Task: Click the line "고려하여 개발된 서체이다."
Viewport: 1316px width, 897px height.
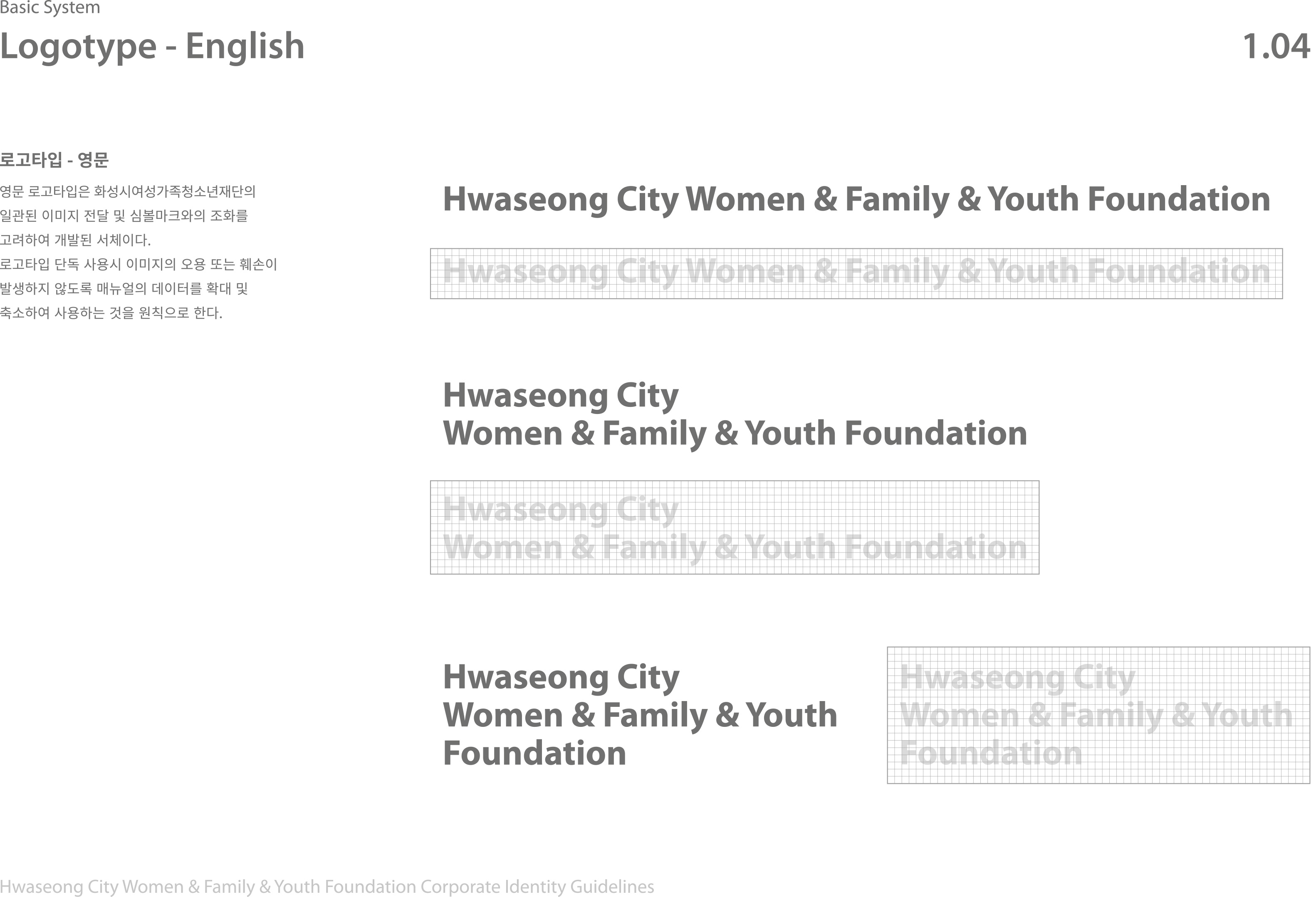Action: [75, 240]
